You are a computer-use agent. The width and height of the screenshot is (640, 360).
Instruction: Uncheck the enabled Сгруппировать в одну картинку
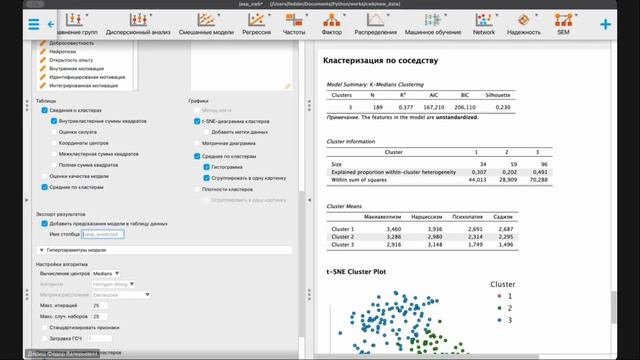207,178
